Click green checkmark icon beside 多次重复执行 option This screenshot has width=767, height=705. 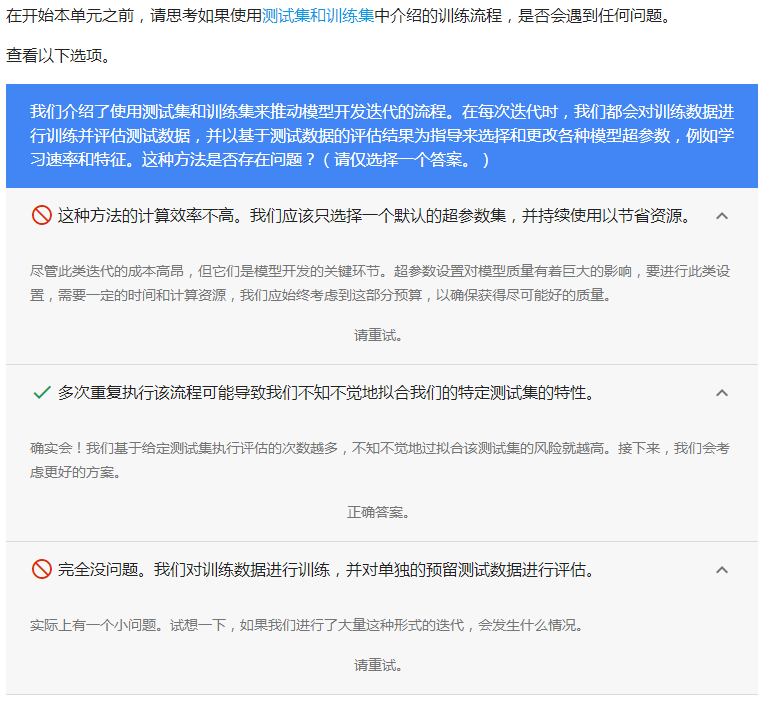tap(42, 393)
